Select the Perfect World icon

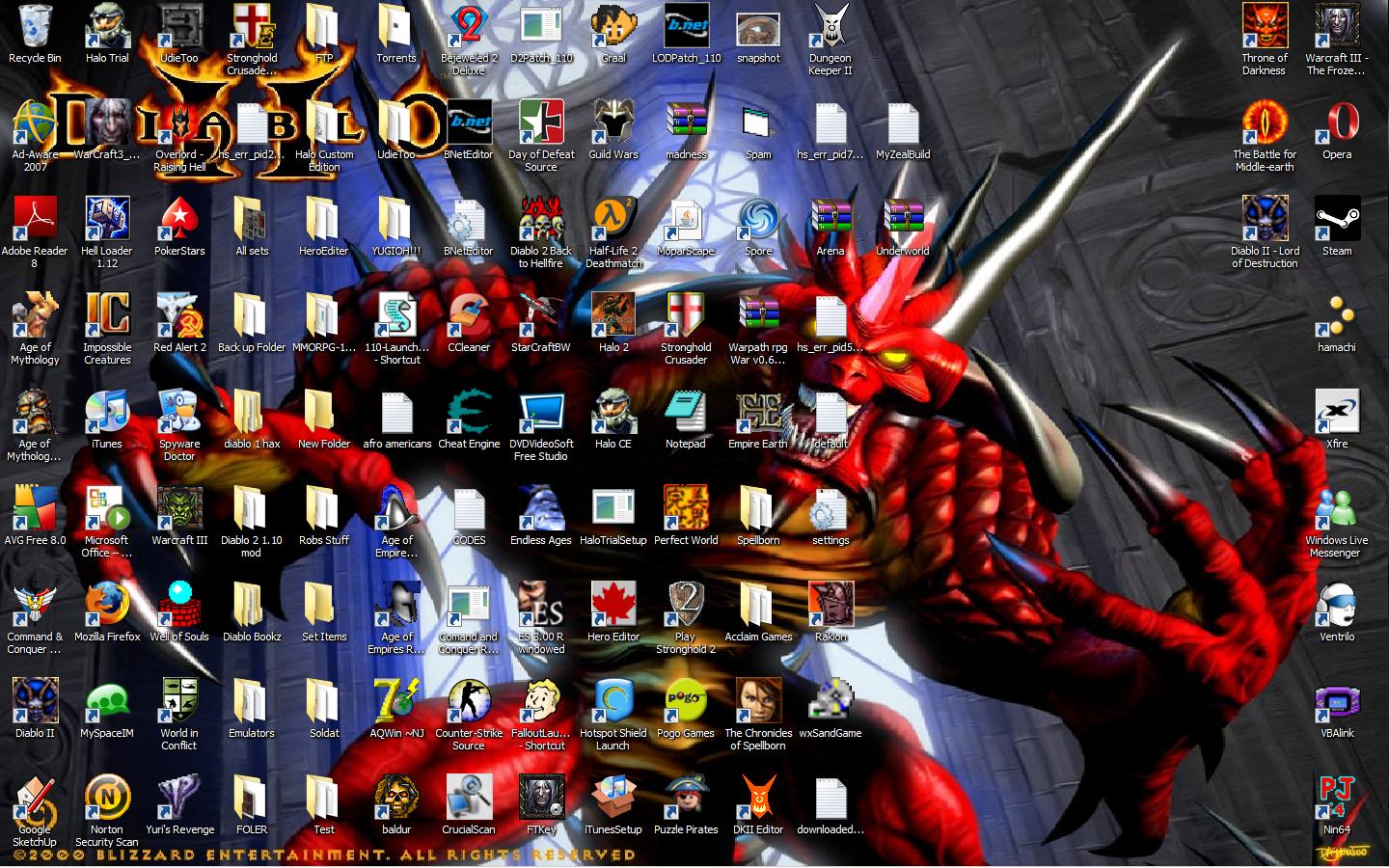(686, 508)
